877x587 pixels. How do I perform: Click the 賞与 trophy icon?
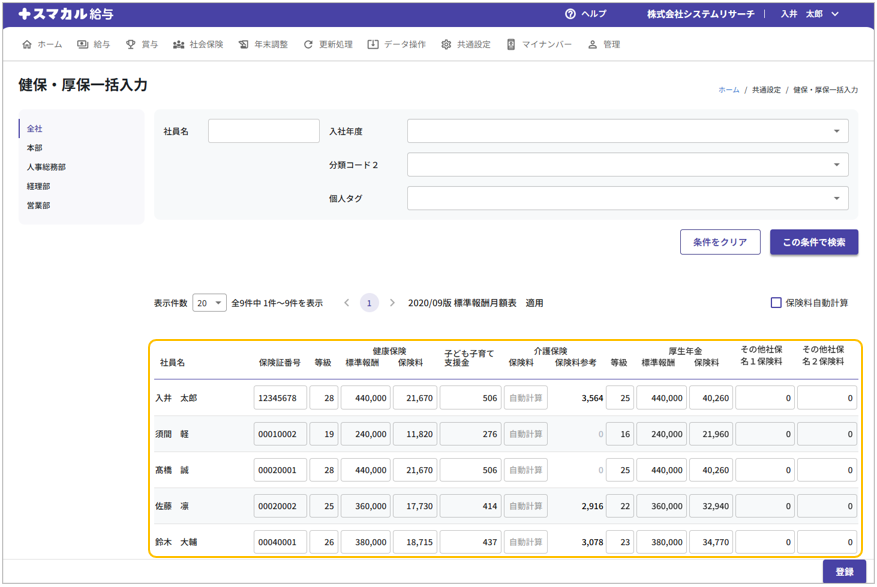130,45
